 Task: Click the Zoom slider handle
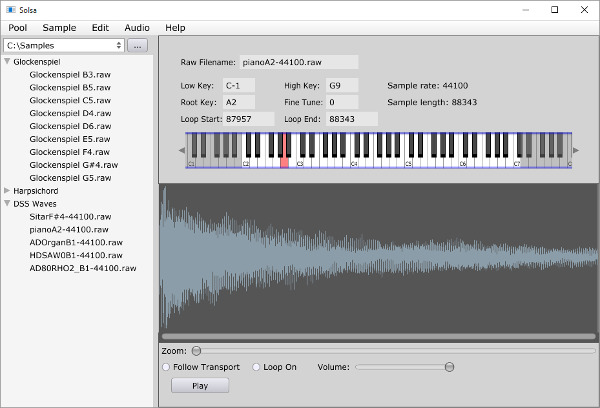pos(196,351)
